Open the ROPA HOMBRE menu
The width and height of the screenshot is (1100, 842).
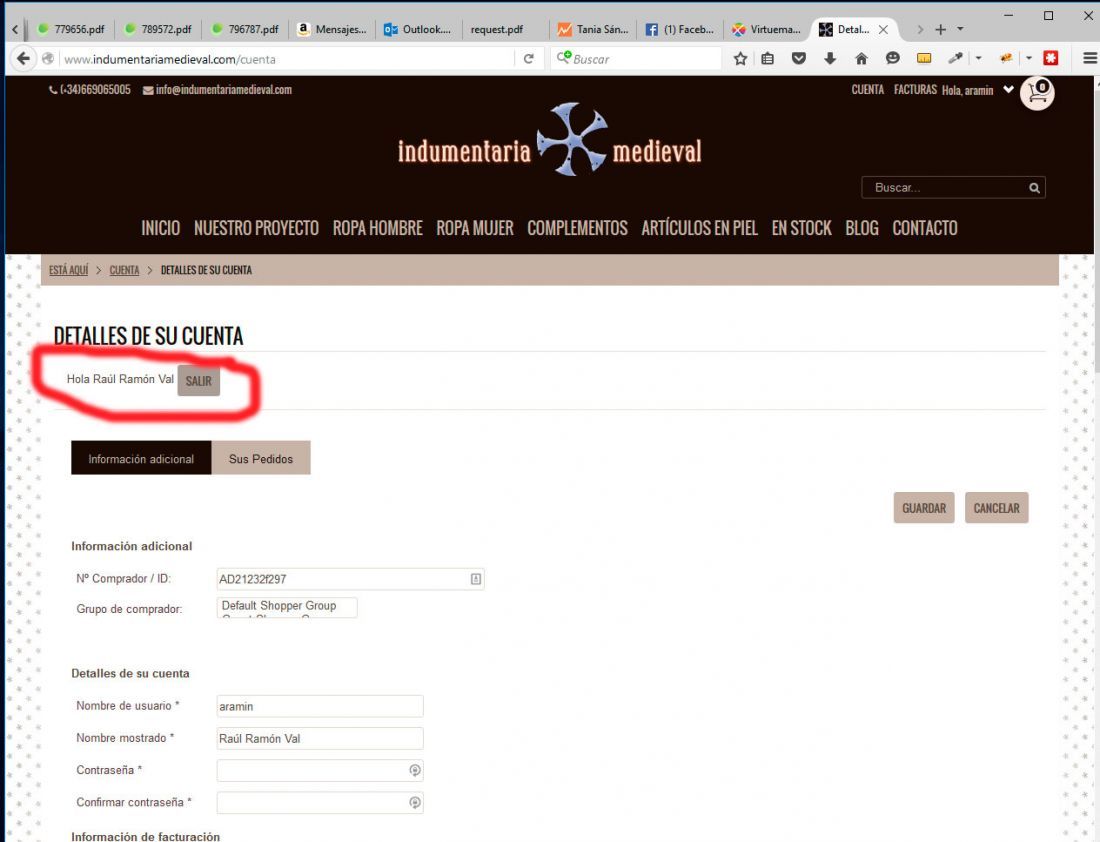coord(377,228)
